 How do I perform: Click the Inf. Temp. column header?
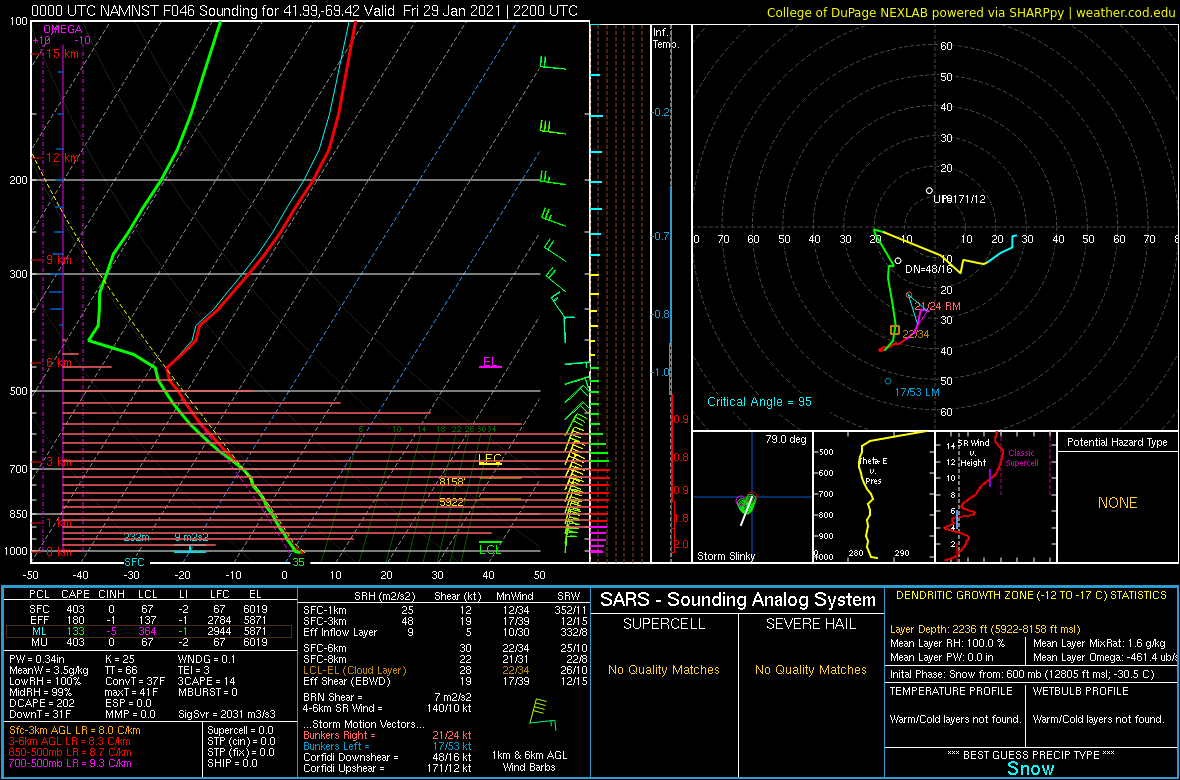tap(666, 38)
